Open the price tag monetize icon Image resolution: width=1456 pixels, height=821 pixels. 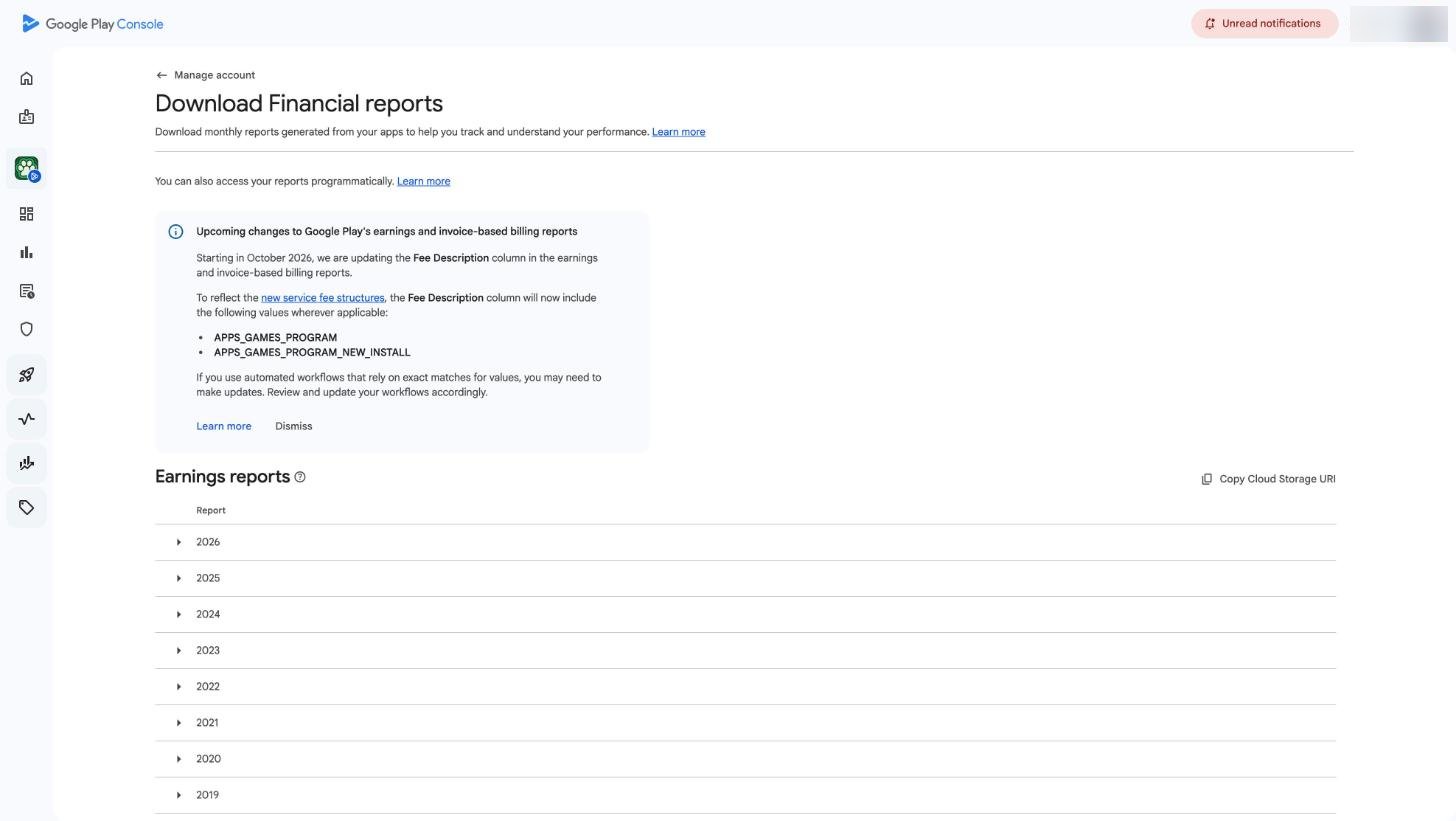27,507
